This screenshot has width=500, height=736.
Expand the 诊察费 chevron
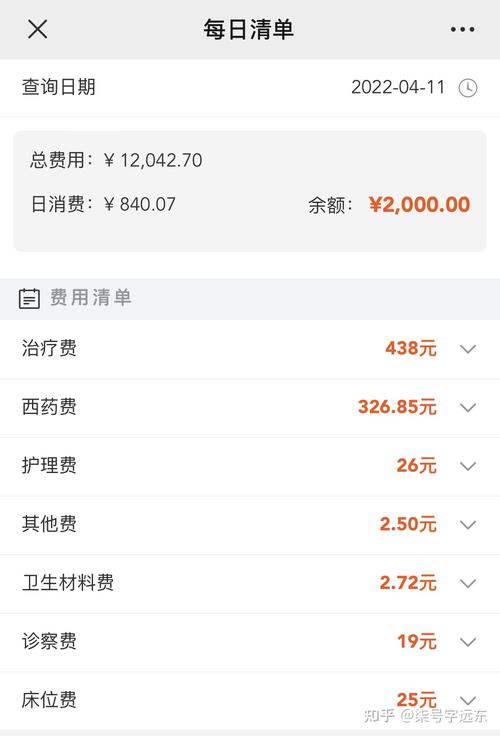[x=468, y=642]
